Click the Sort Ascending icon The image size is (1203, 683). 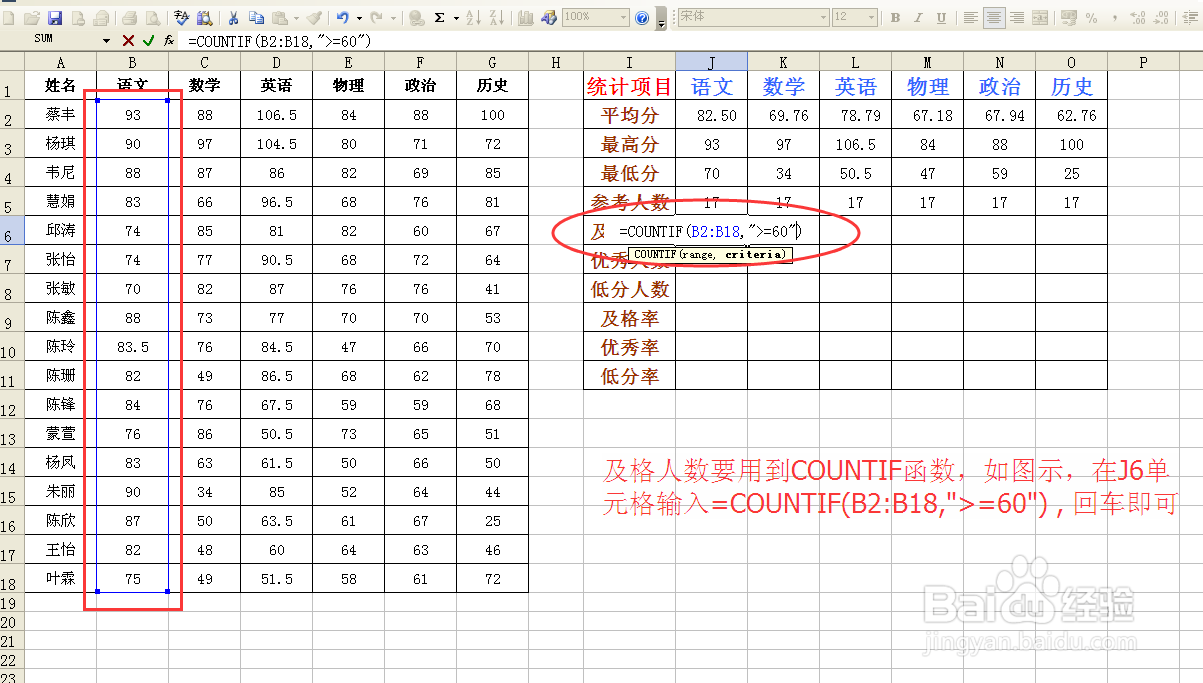(x=471, y=17)
